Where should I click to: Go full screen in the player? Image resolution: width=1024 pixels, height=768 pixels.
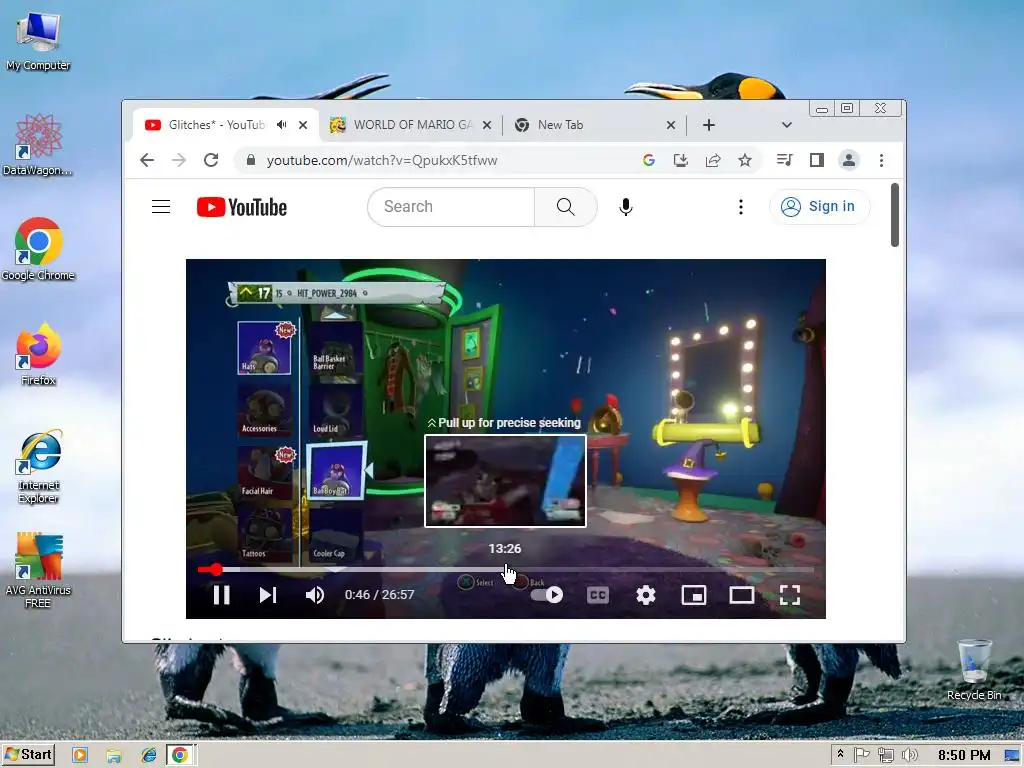point(790,595)
